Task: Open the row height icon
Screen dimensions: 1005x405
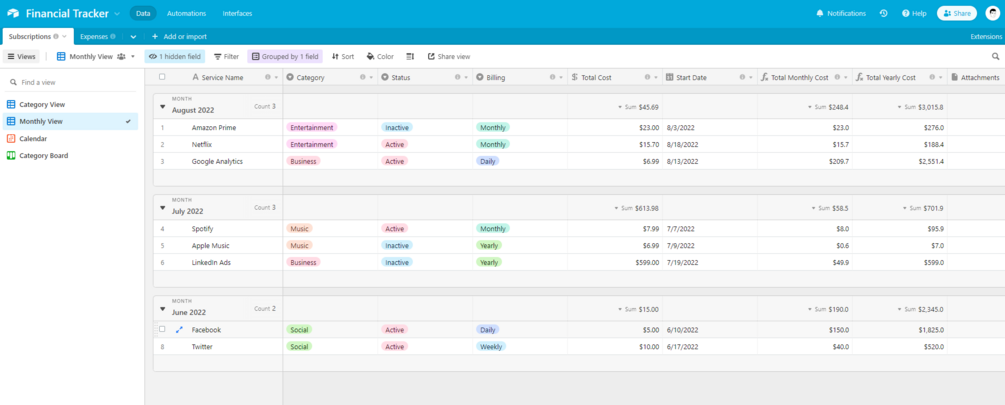Action: (411, 56)
